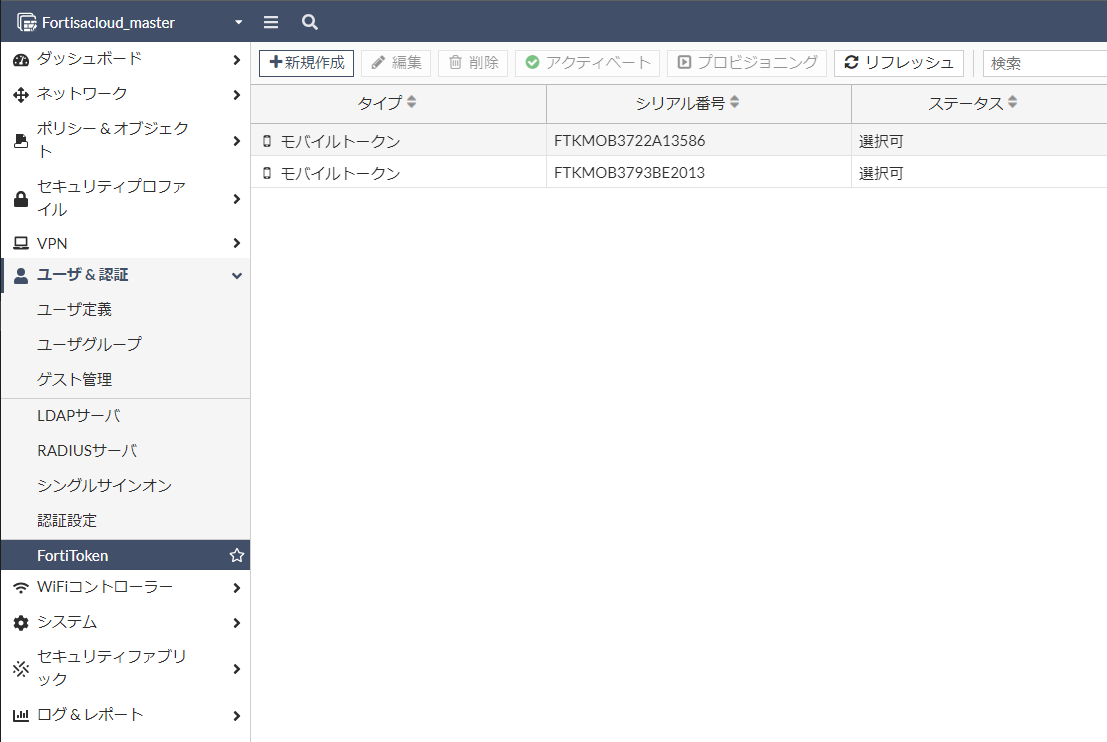The image size is (1107, 742).
Task: Click the ネットワーク arrows icon
Action: [21, 95]
